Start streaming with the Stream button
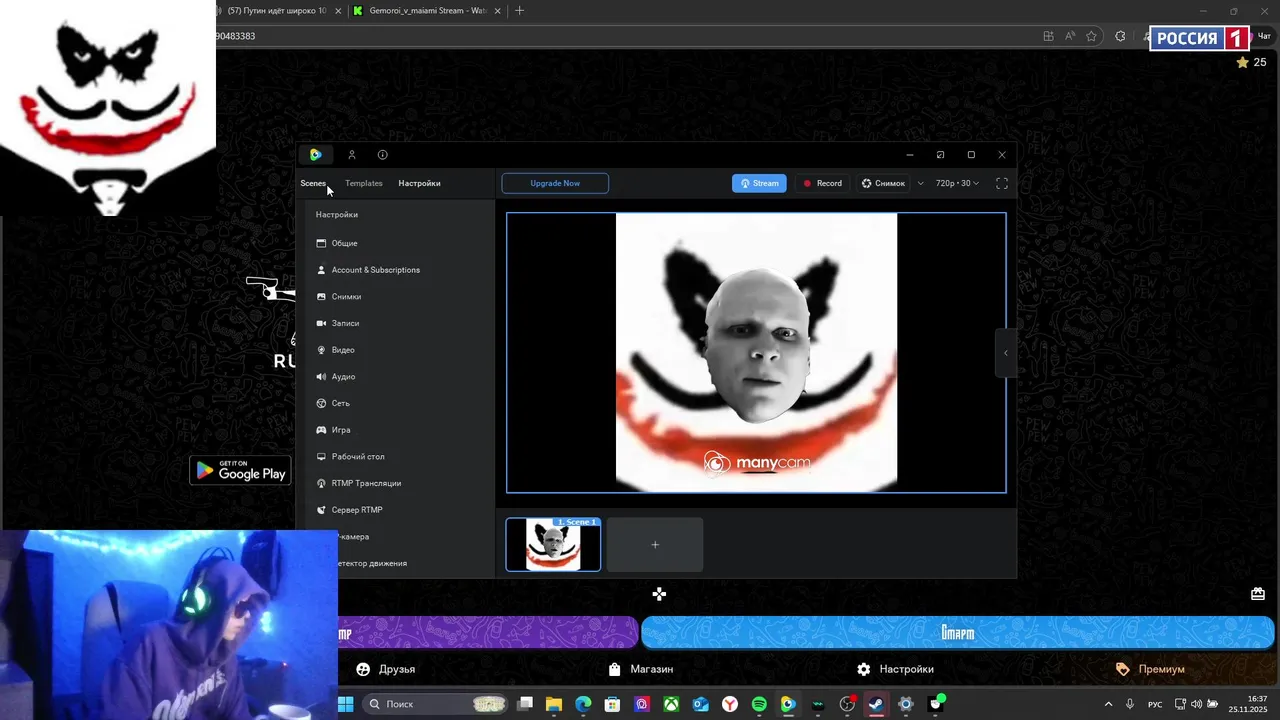 click(x=759, y=183)
